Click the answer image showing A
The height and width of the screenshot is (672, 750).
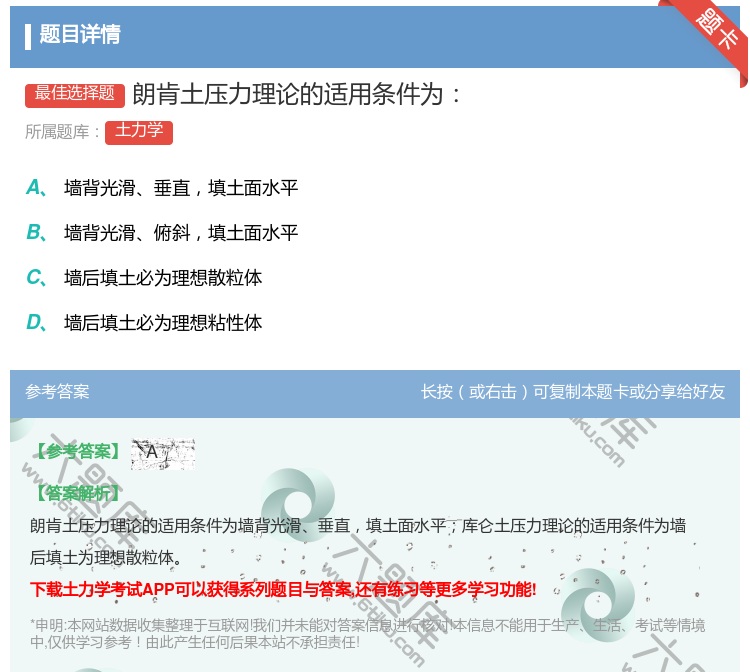point(163,453)
